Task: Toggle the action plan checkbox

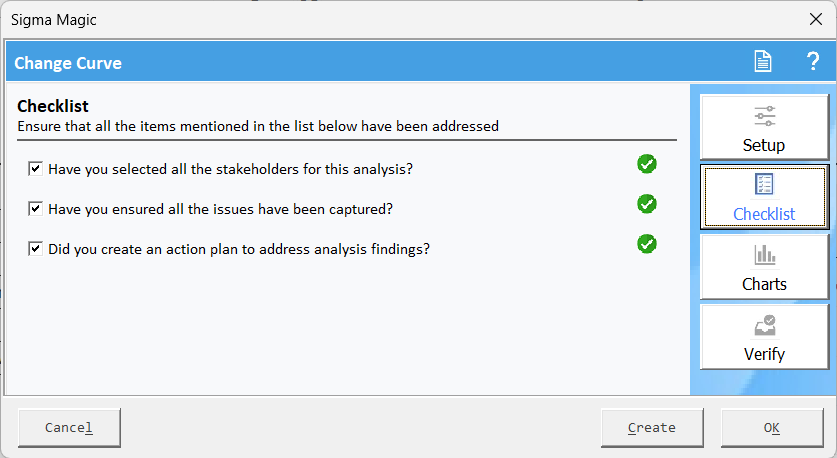Action: coord(35,249)
